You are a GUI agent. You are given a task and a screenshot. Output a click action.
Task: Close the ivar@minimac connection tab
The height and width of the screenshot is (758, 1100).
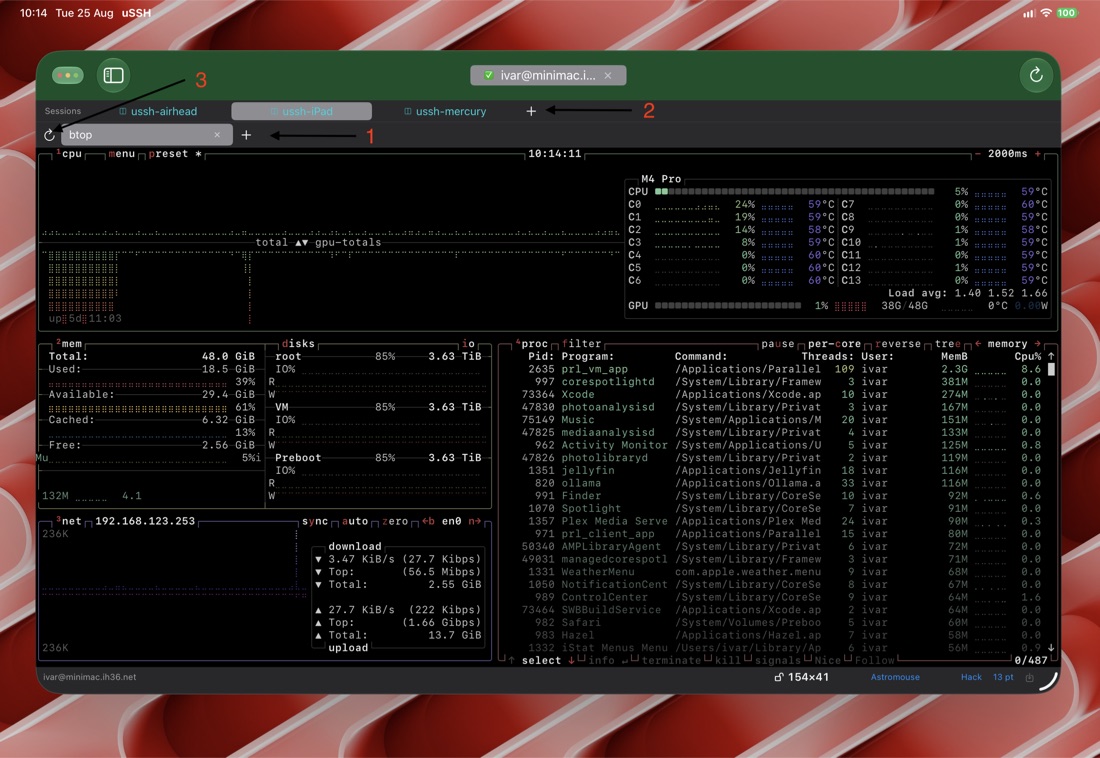608,75
